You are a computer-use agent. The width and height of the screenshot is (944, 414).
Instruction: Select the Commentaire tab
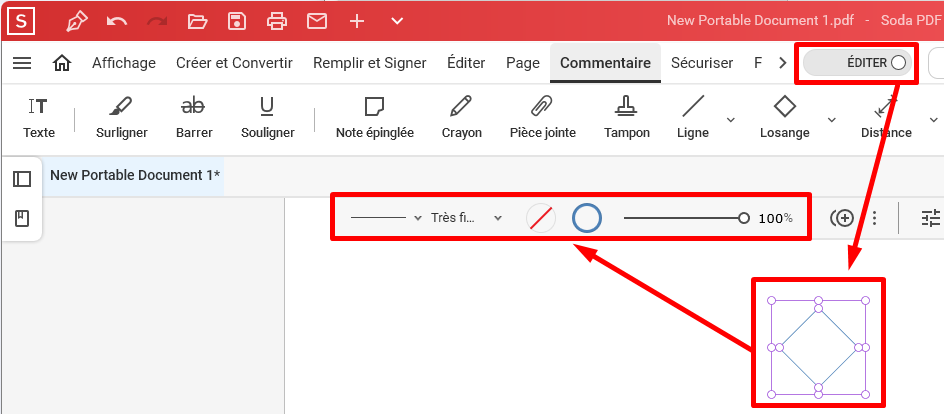[x=605, y=63]
